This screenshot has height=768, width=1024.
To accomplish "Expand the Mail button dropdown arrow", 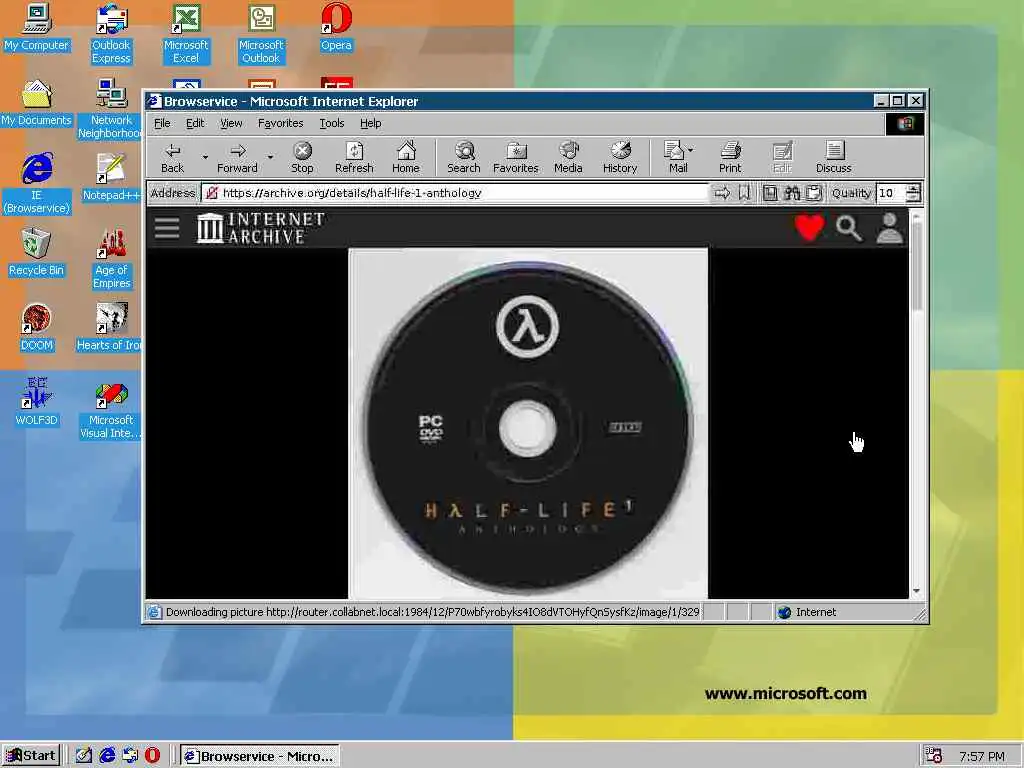I will (x=691, y=150).
